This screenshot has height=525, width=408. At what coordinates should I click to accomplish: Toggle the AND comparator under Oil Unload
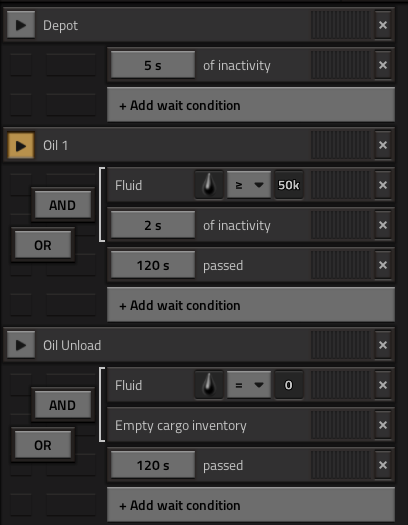coord(63,405)
